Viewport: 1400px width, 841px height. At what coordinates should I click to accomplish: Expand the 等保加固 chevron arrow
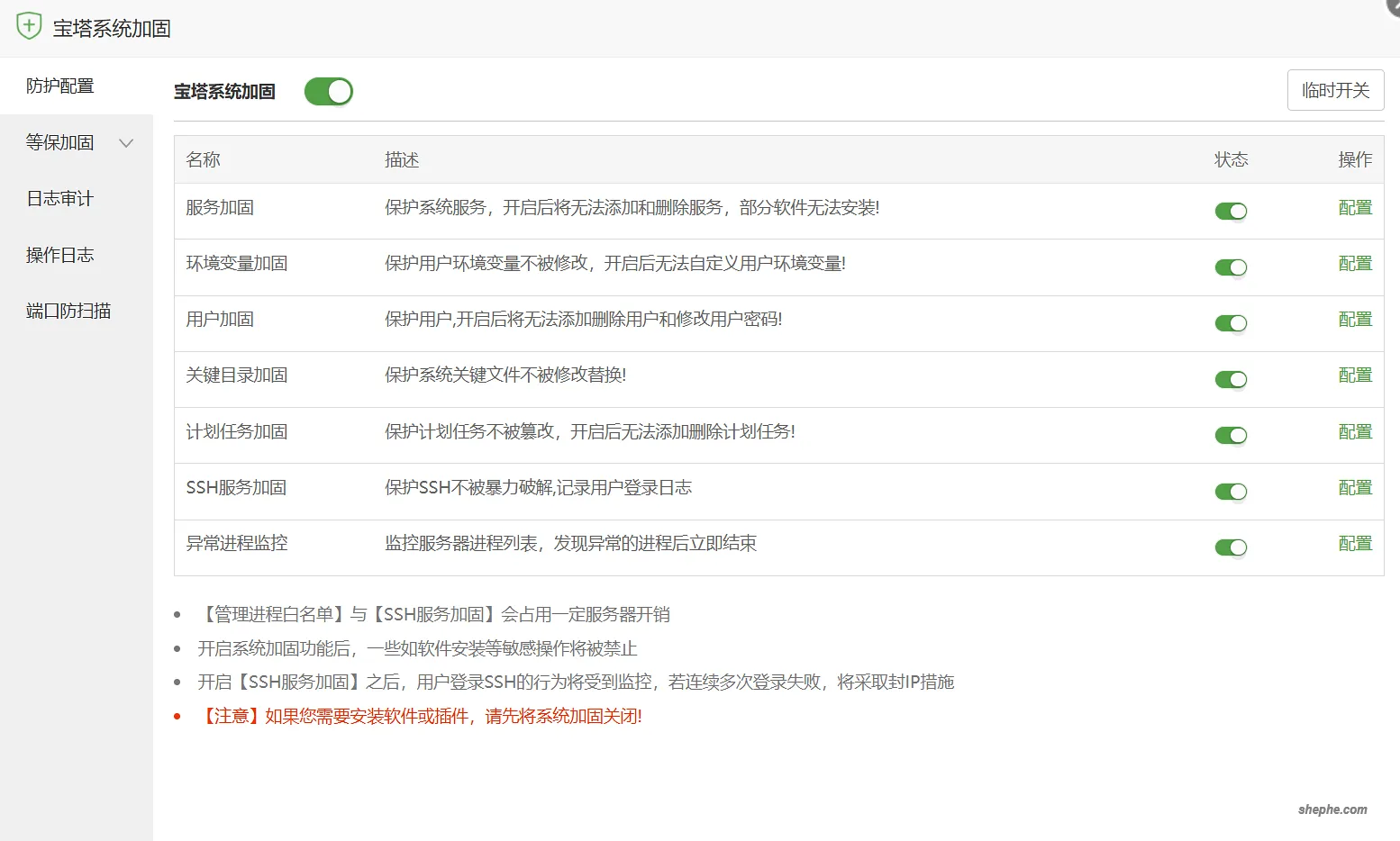pyautogui.click(x=126, y=143)
